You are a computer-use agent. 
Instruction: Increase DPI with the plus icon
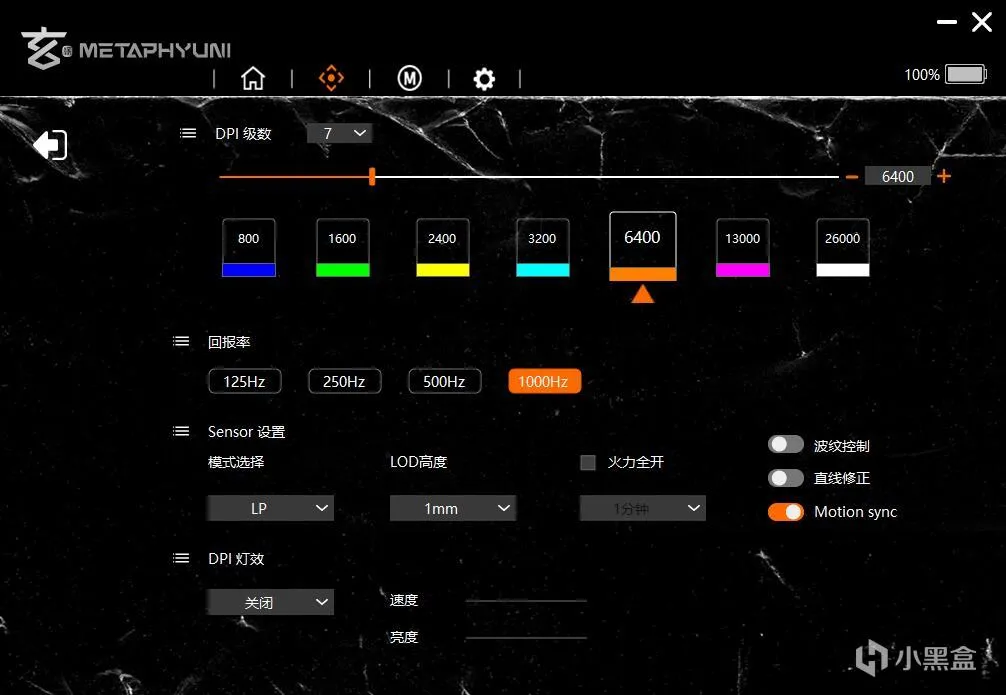944,176
